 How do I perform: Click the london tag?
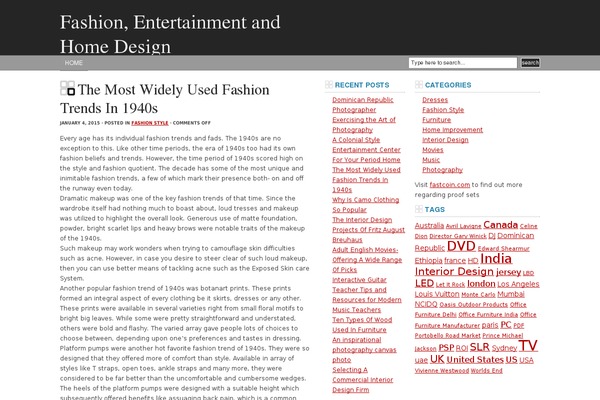coord(481,284)
